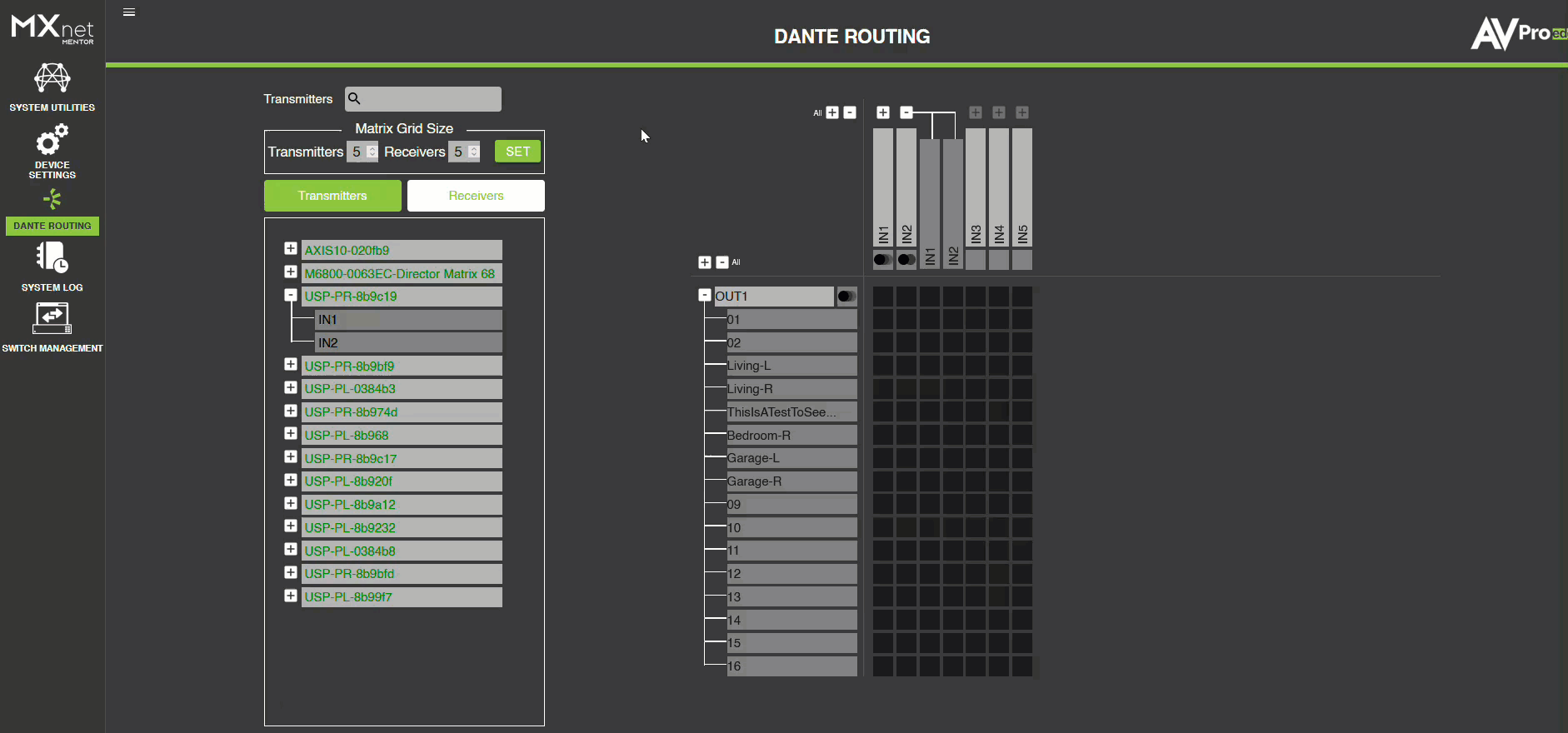The image size is (1568, 733).
Task: Click the magnifier icon in Transmitters search
Action: point(354,99)
